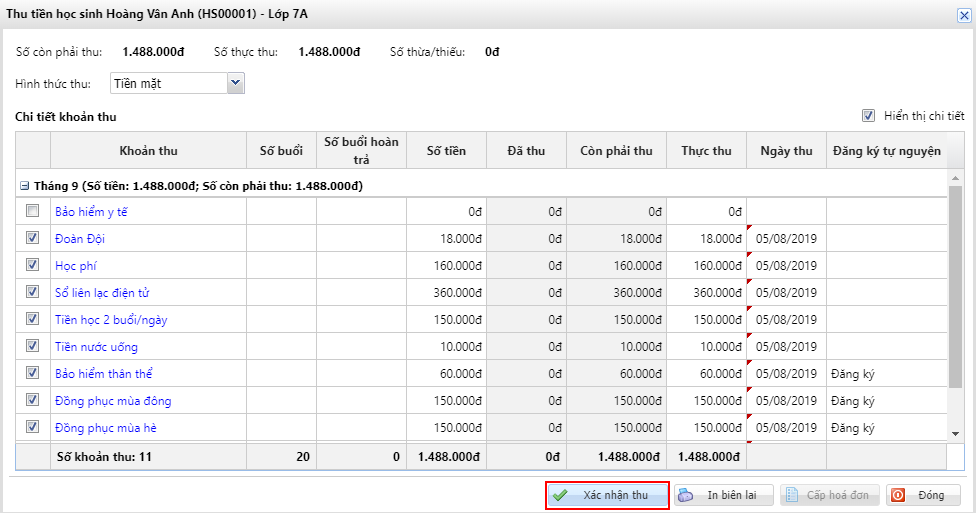Click the green checkmark icon on Xác nhận thu
The image size is (976, 513).
[x=560, y=496]
